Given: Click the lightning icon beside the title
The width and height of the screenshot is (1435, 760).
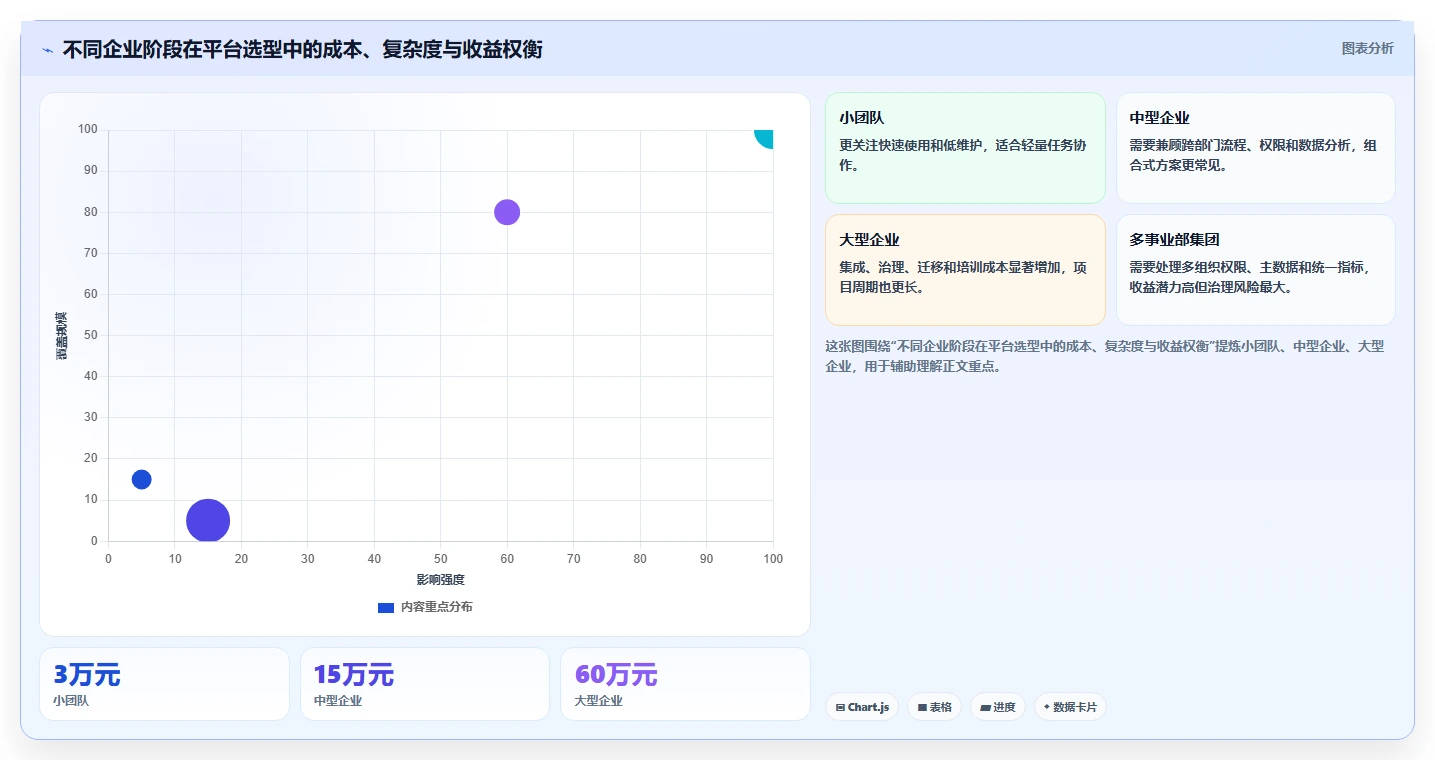Looking at the screenshot, I should (x=48, y=49).
